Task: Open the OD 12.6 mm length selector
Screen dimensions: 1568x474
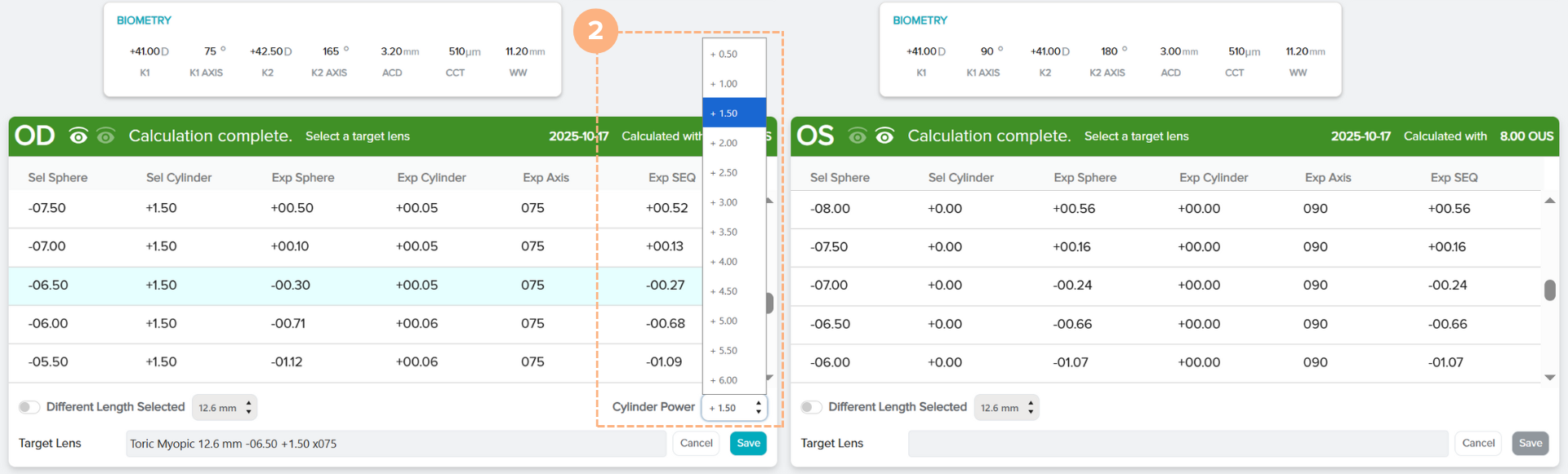Action: [x=225, y=408]
